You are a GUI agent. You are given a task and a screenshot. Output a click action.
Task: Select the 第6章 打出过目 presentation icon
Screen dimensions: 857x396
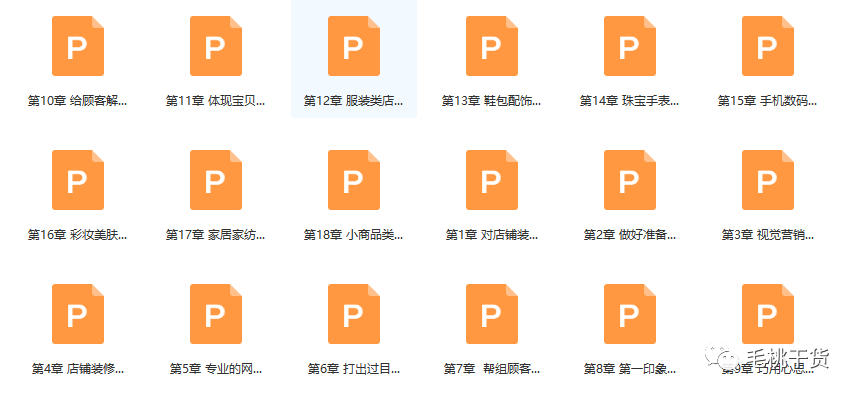(354, 314)
